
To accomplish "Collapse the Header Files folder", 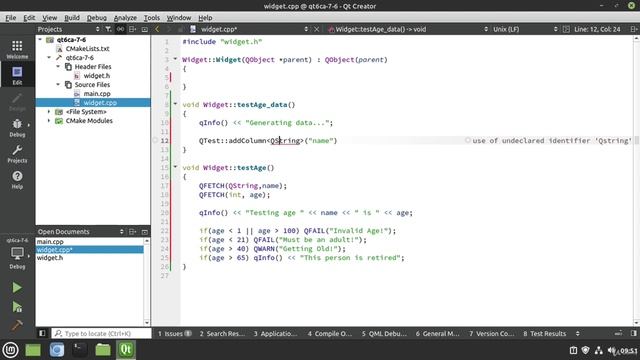I will 58,67.
